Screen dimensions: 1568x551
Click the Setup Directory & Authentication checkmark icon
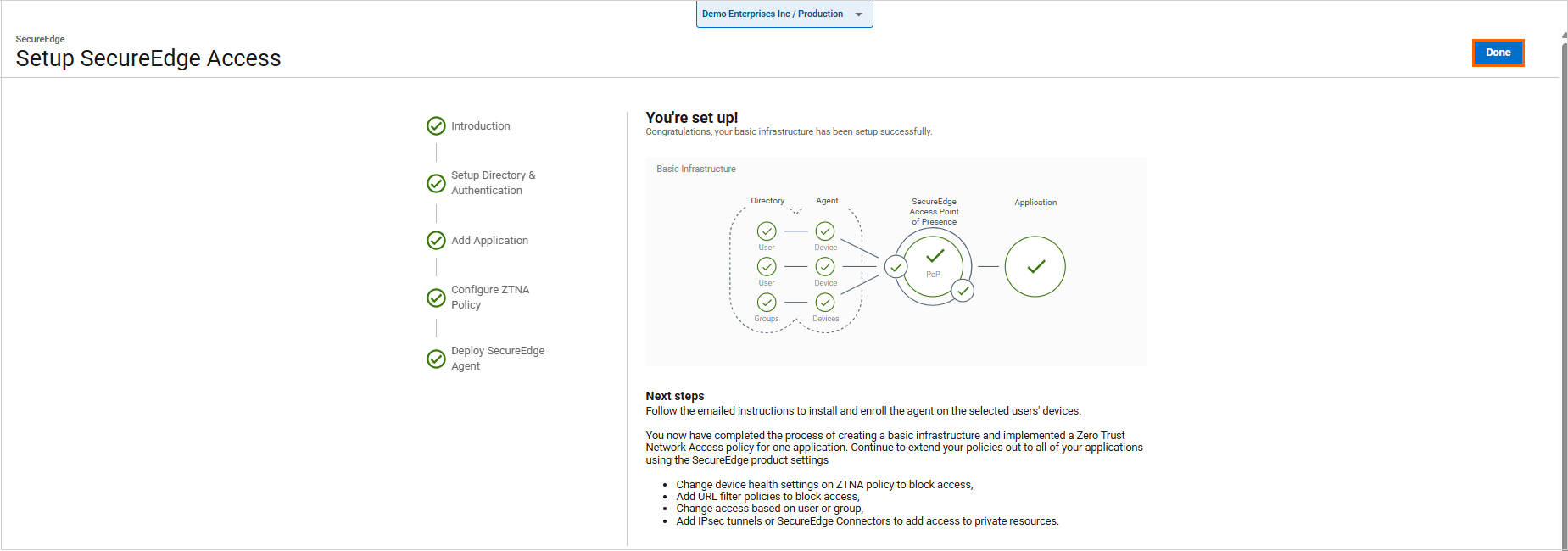point(436,183)
